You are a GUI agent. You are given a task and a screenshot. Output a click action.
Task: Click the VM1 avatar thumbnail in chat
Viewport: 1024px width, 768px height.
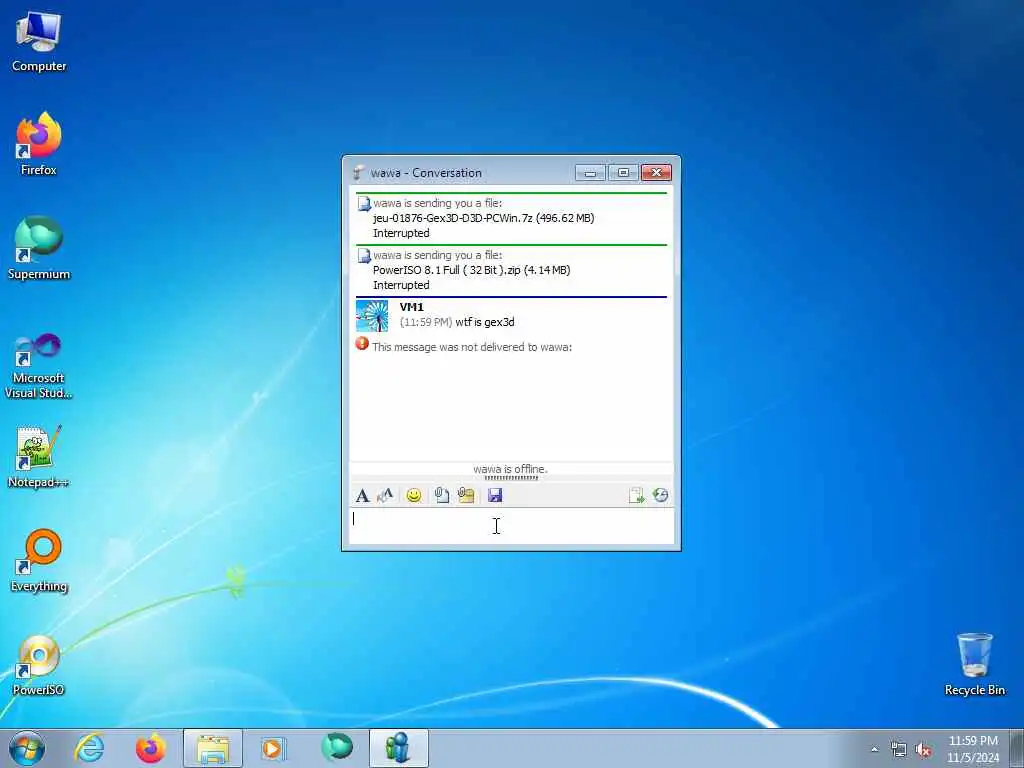coord(372,316)
